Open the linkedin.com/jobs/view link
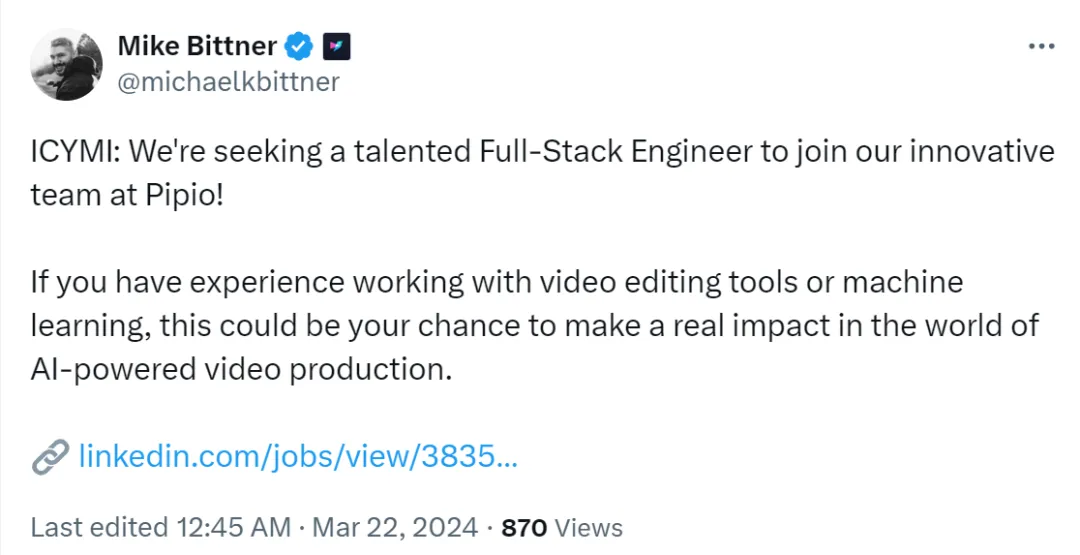1080x555 pixels. click(x=298, y=456)
